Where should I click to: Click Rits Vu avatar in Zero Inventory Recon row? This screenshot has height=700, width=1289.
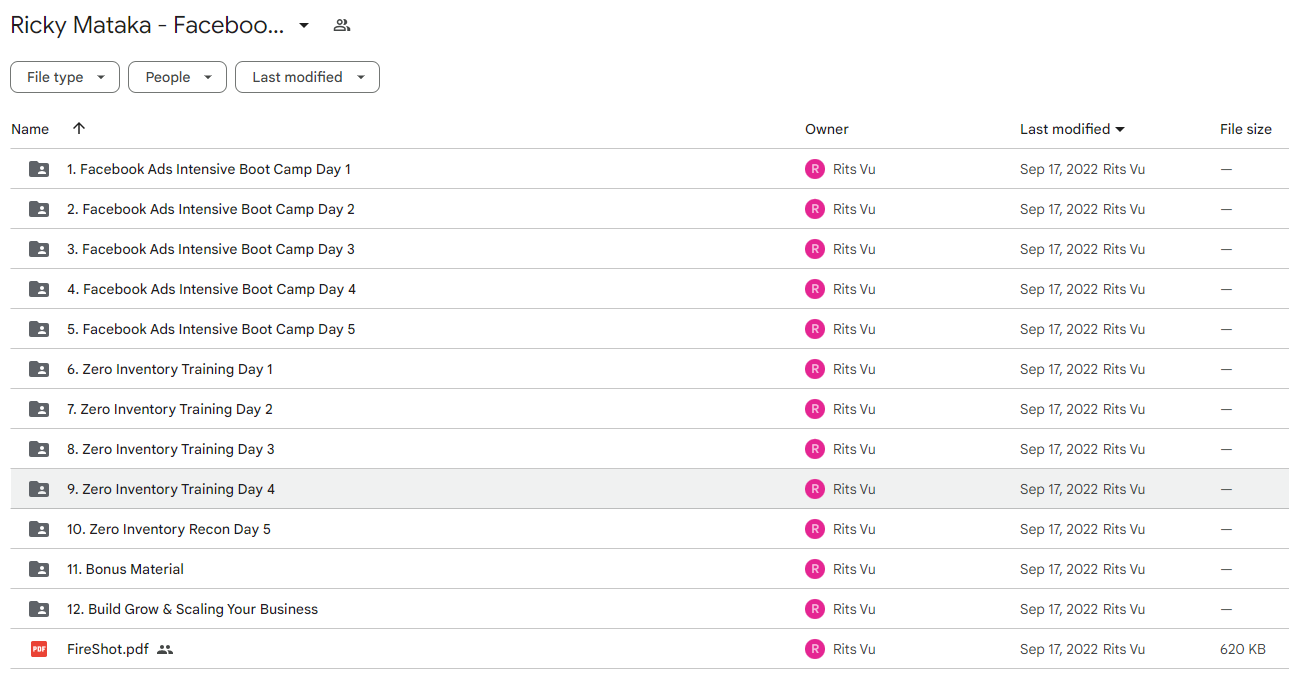click(815, 529)
